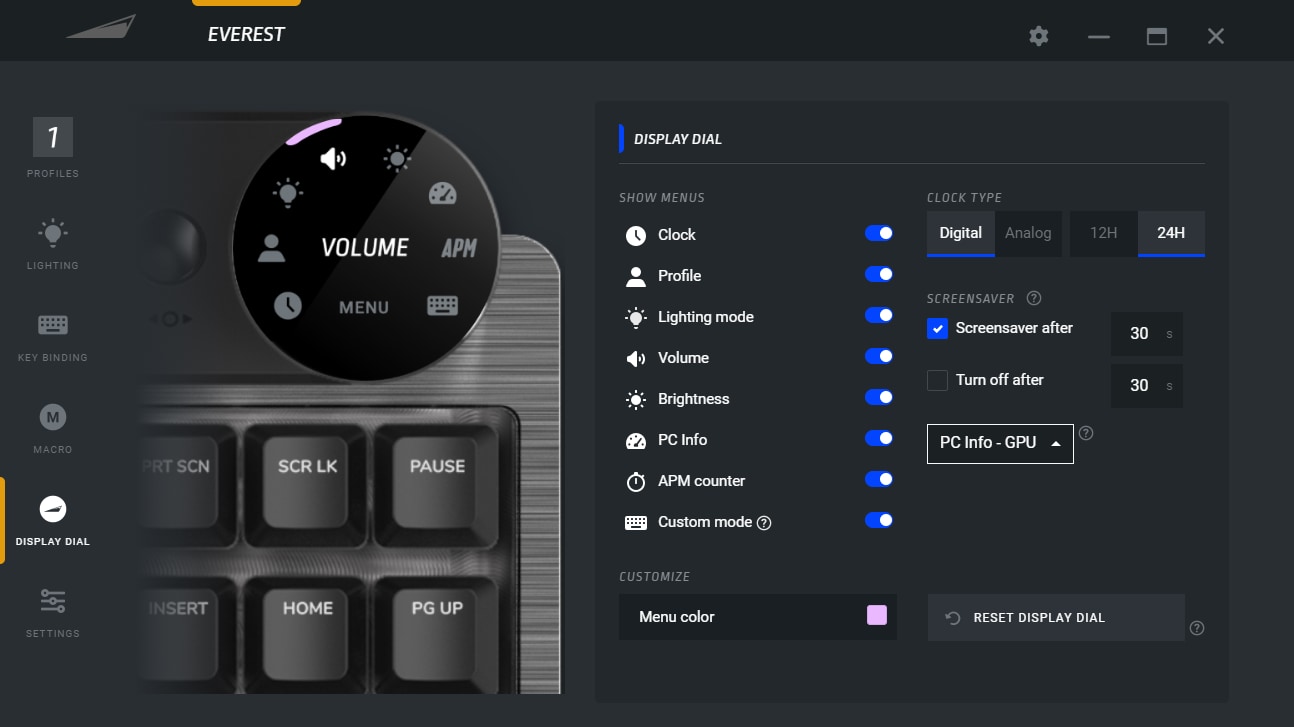Click the Screensaver help question mark

pyautogui.click(x=1034, y=298)
